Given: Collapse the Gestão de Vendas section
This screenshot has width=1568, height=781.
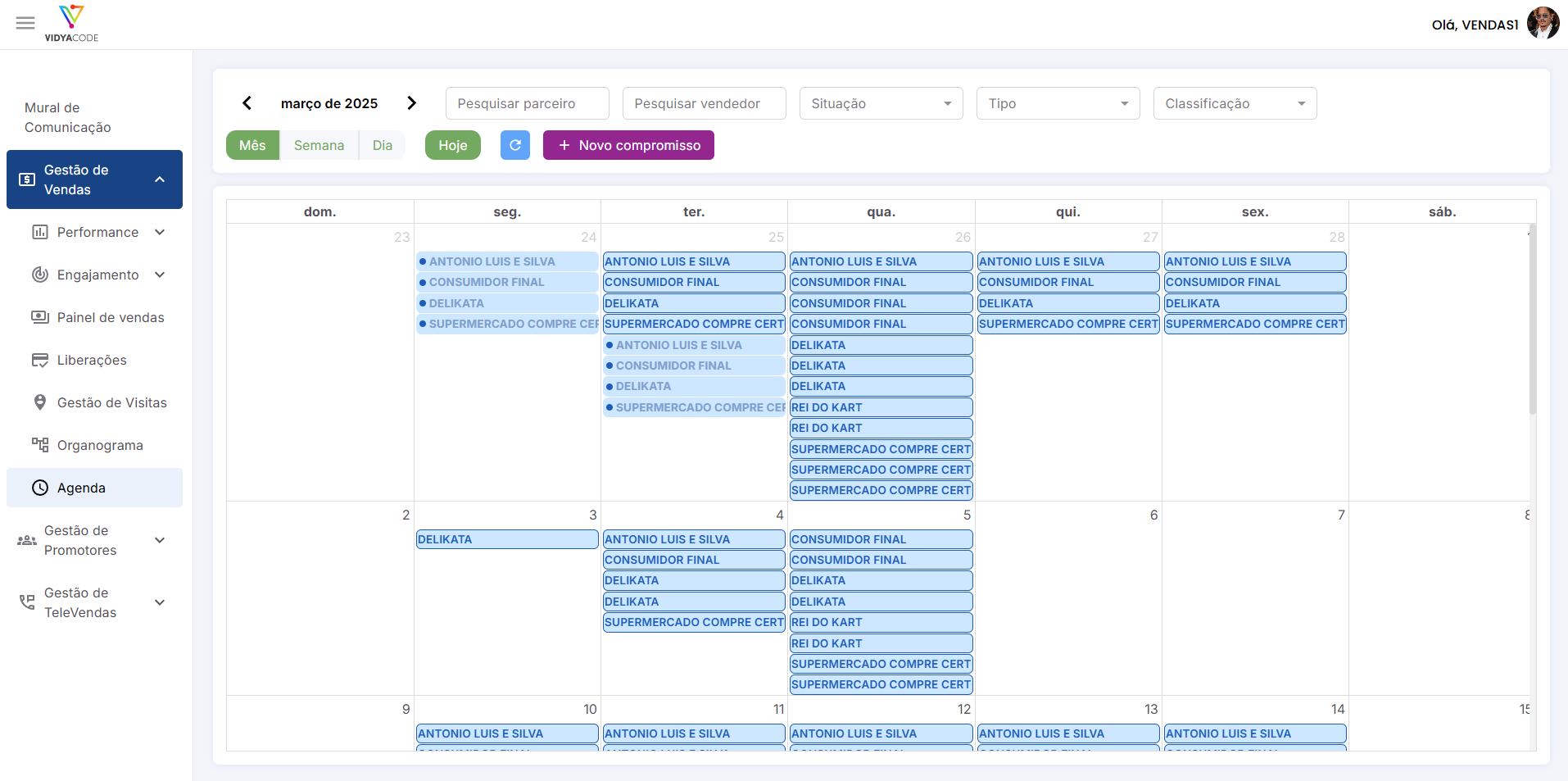Looking at the screenshot, I should coord(160,179).
